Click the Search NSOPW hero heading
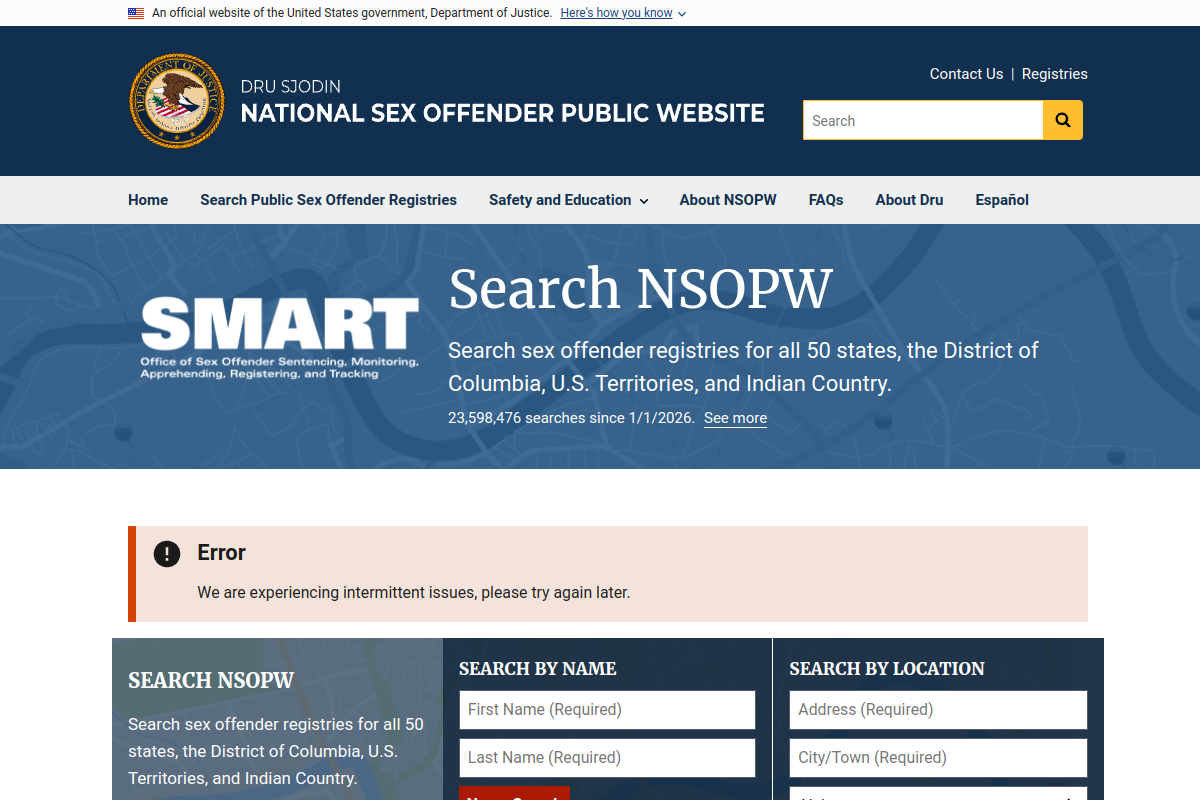The image size is (1200, 800). [x=640, y=288]
